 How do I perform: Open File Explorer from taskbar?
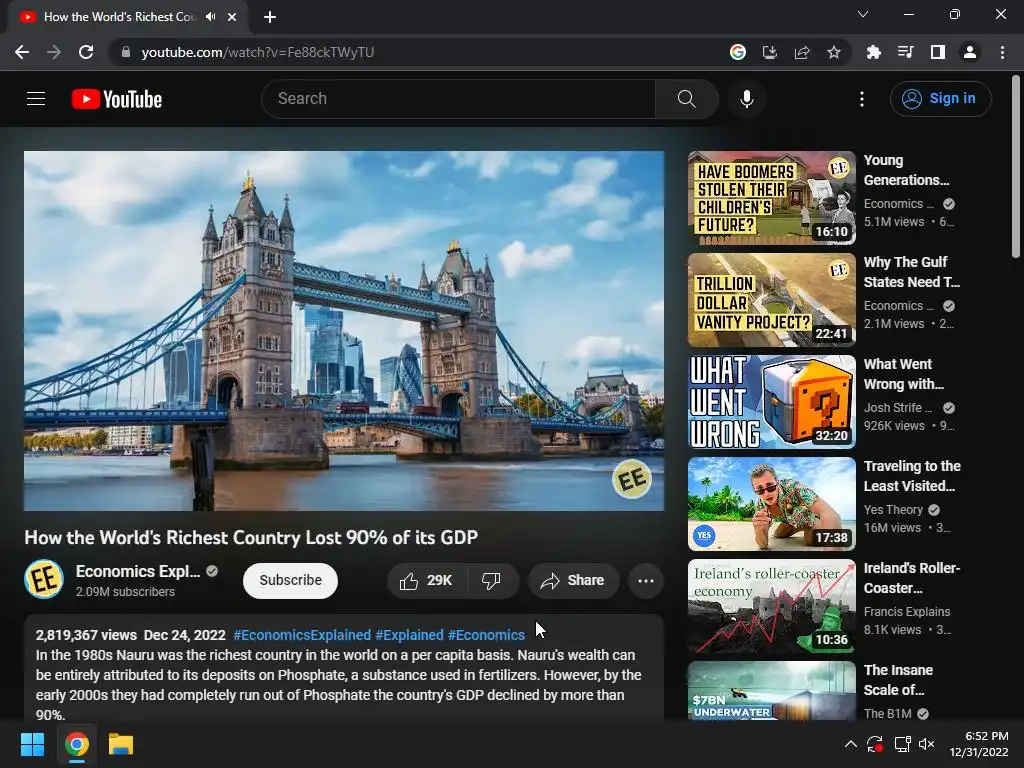coord(121,744)
